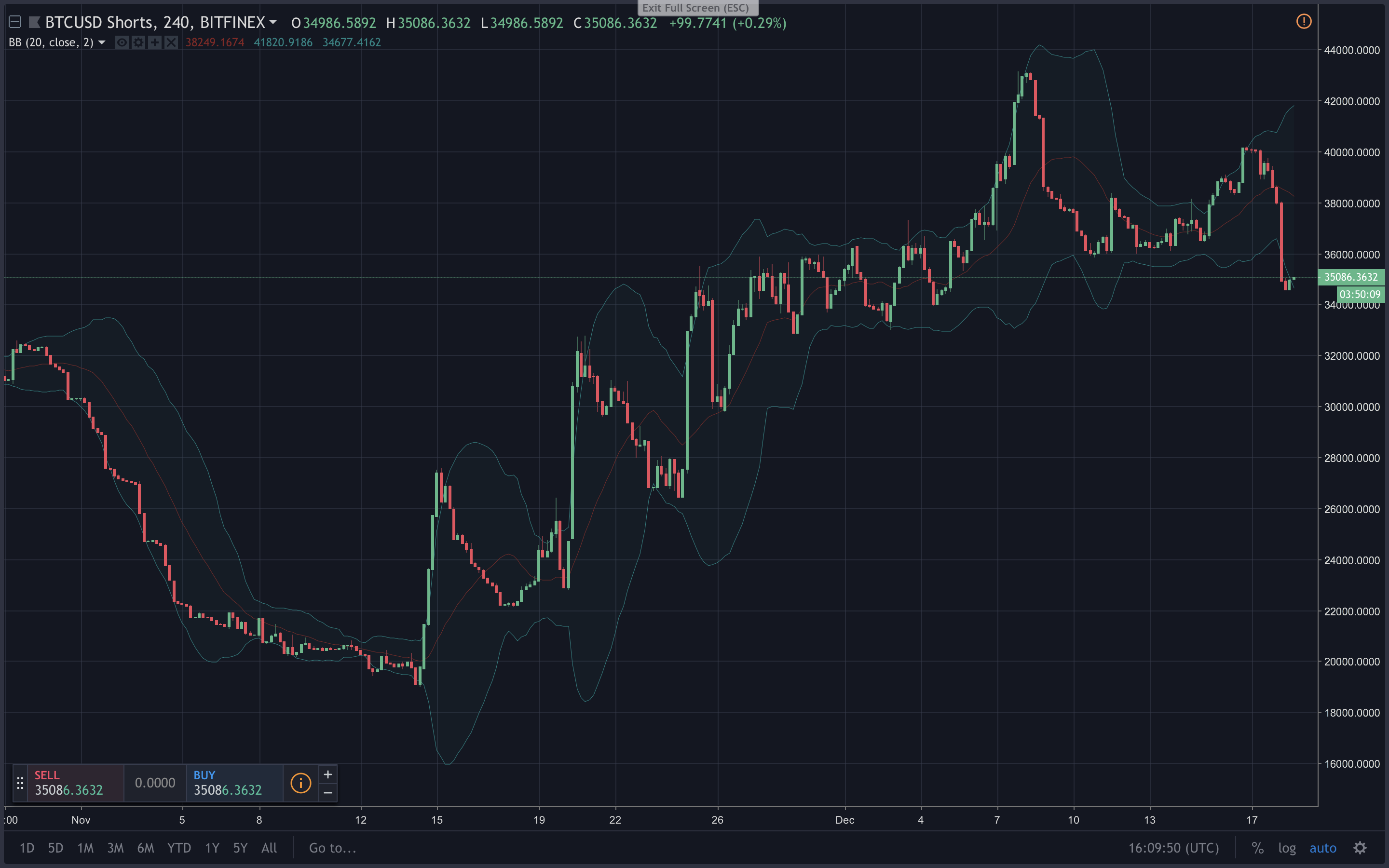
Task: Click the 0.0000 quantity field in trade panel
Action: tap(155, 783)
